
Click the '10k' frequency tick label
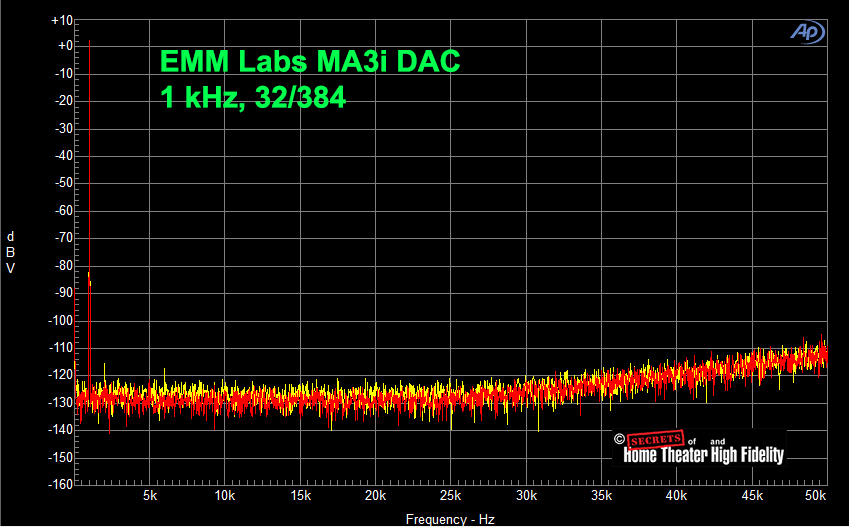coord(225,496)
